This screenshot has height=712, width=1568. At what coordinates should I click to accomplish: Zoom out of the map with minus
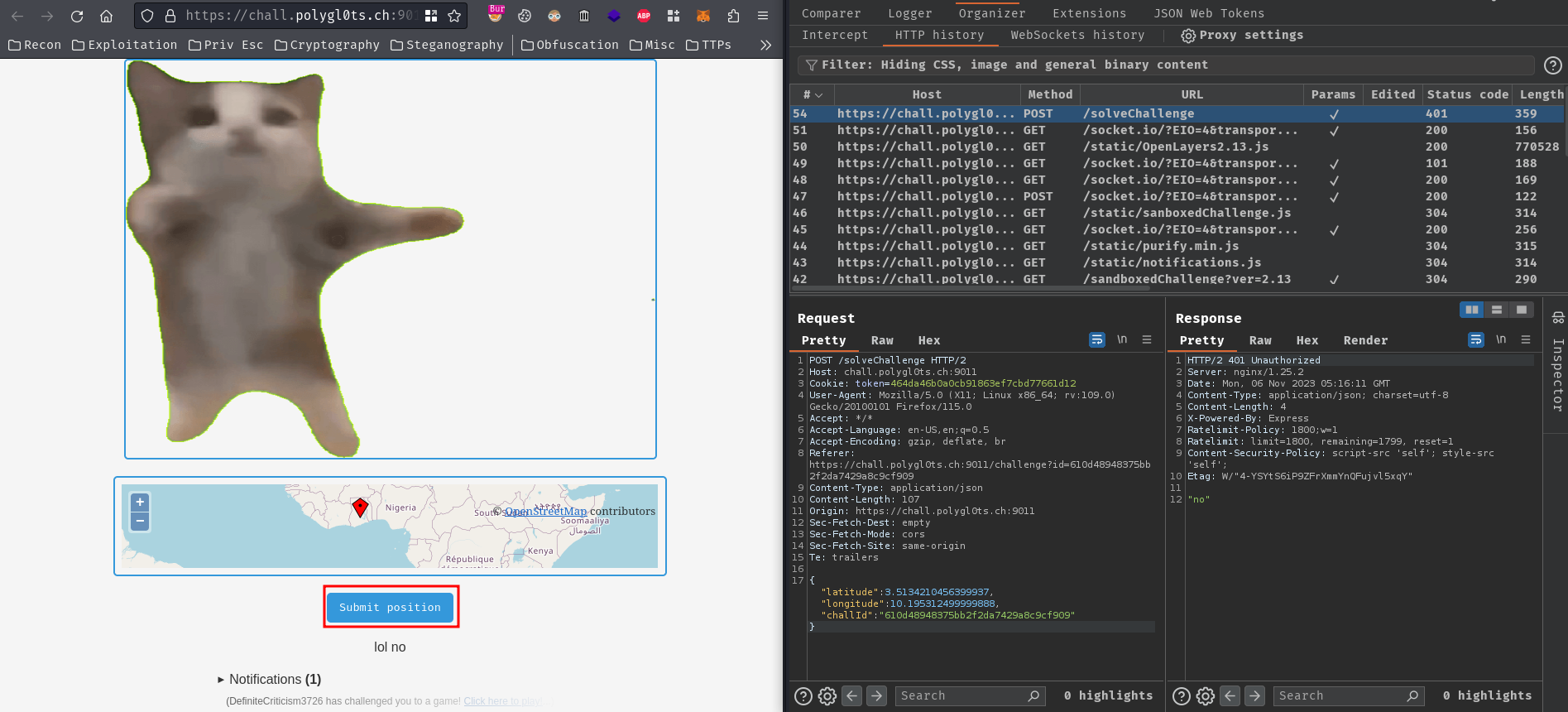click(x=141, y=522)
